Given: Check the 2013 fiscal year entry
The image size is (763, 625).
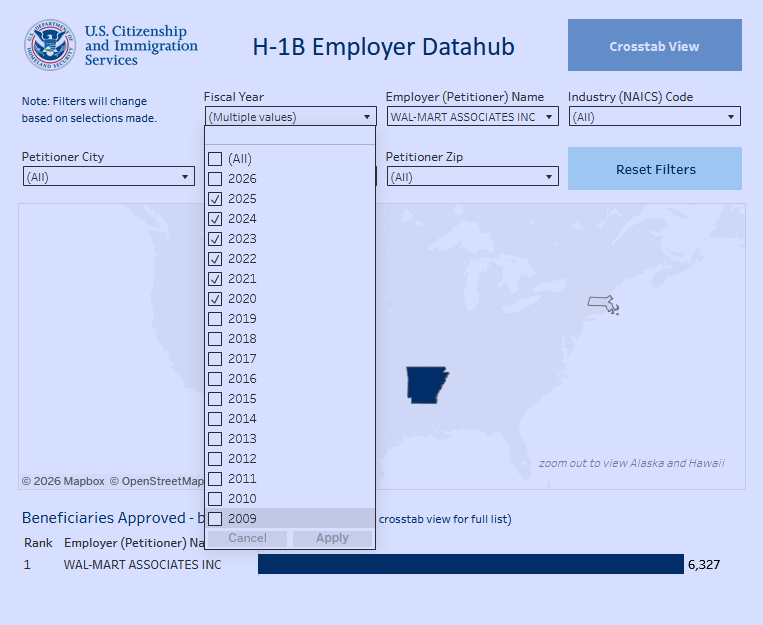Looking at the screenshot, I should pos(215,439).
